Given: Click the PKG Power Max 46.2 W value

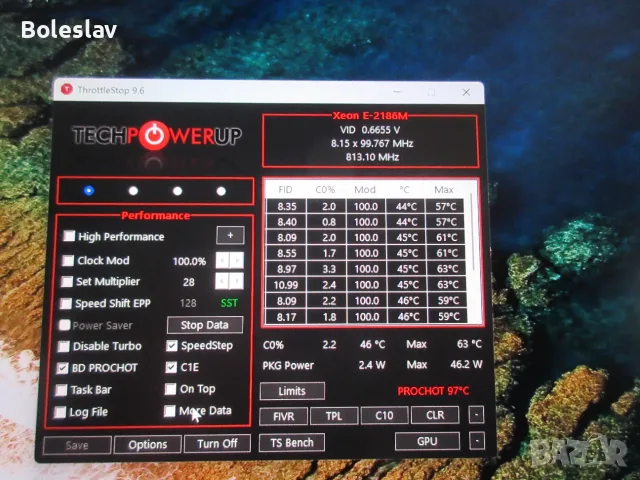Looking at the screenshot, I should (466, 364).
